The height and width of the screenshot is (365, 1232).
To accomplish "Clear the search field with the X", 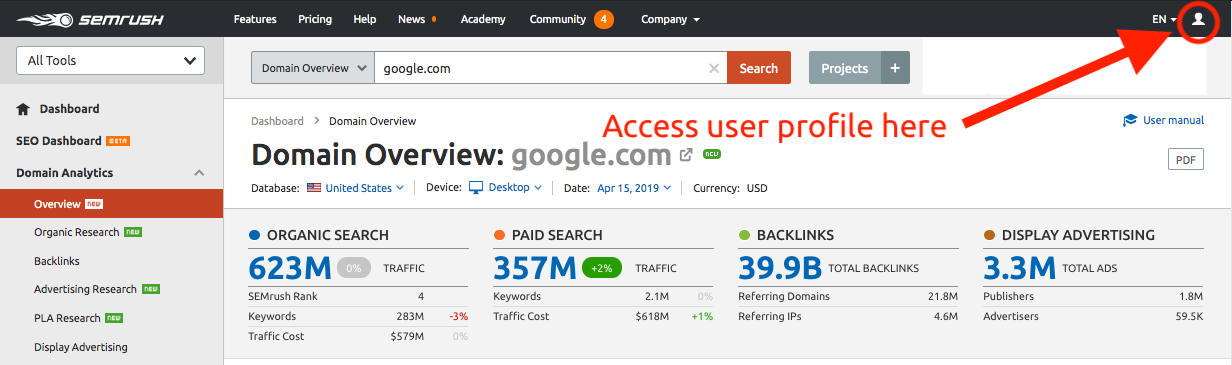I will click(713, 68).
